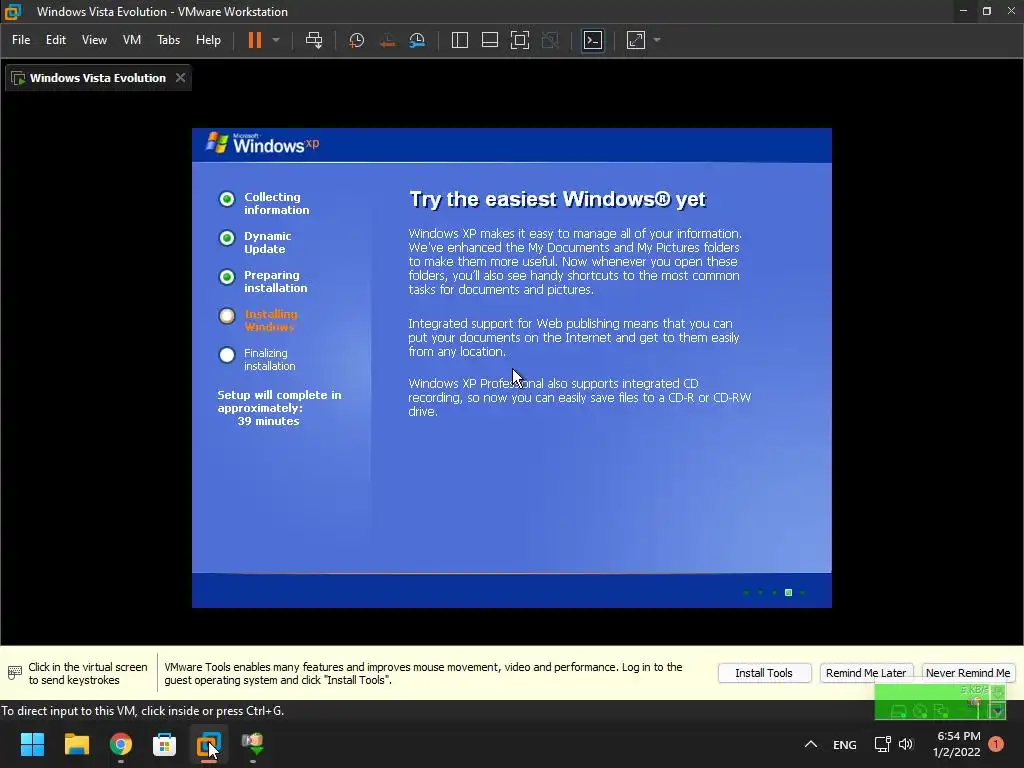
Task: Open network settings tray icon
Action: (882, 744)
